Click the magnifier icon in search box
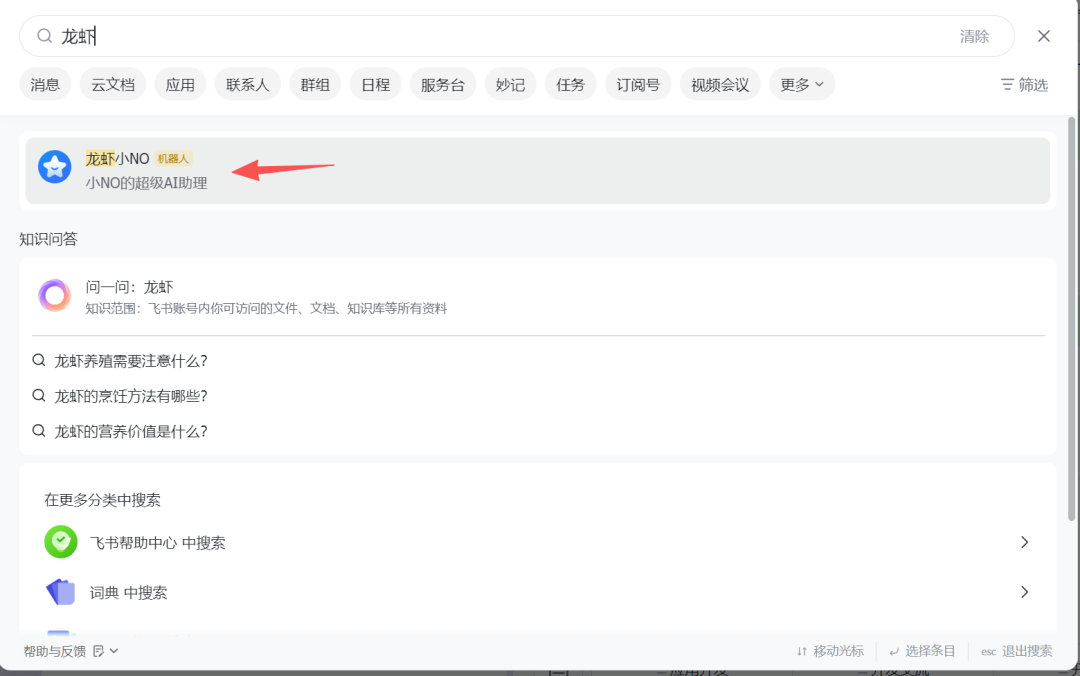 pos(44,36)
